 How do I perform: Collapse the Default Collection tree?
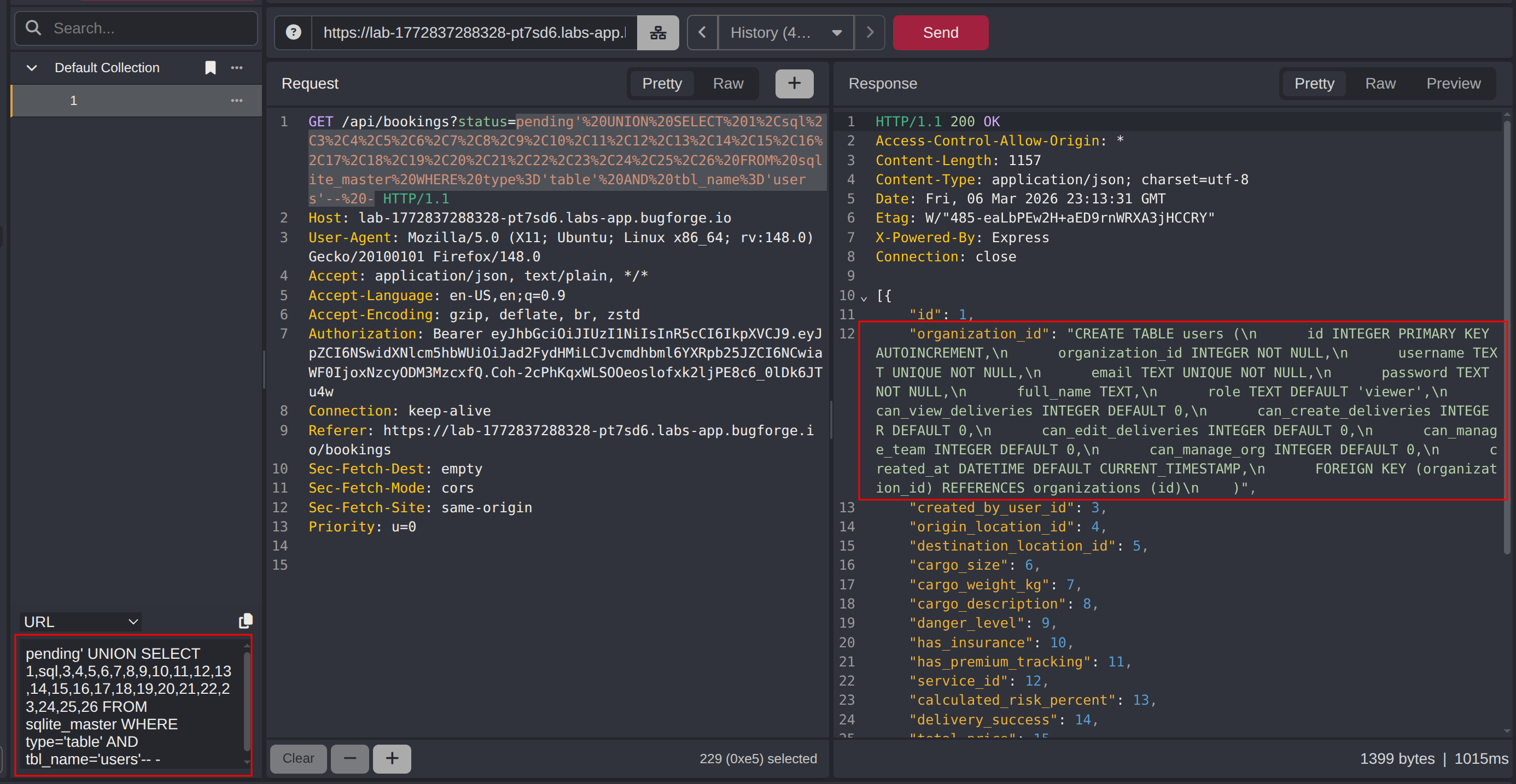point(32,68)
